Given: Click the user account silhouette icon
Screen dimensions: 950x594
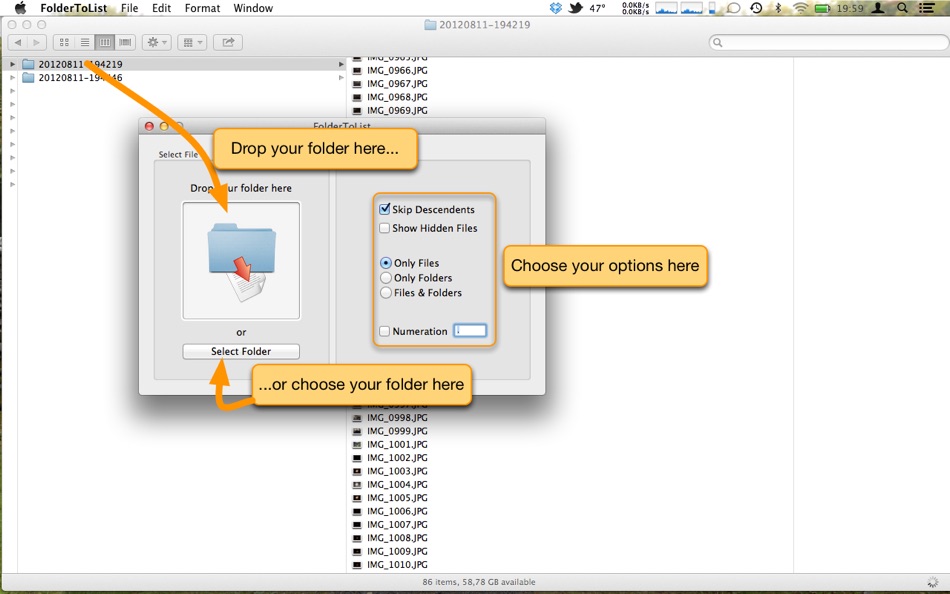Looking at the screenshot, I should [878, 8].
